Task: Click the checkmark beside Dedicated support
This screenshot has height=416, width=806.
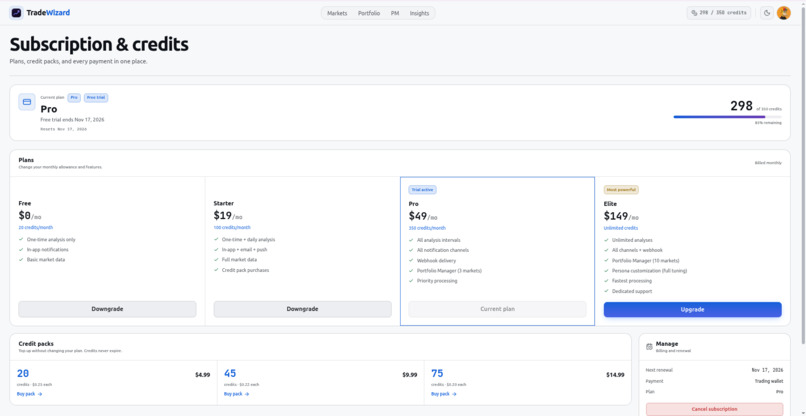Action: point(606,291)
